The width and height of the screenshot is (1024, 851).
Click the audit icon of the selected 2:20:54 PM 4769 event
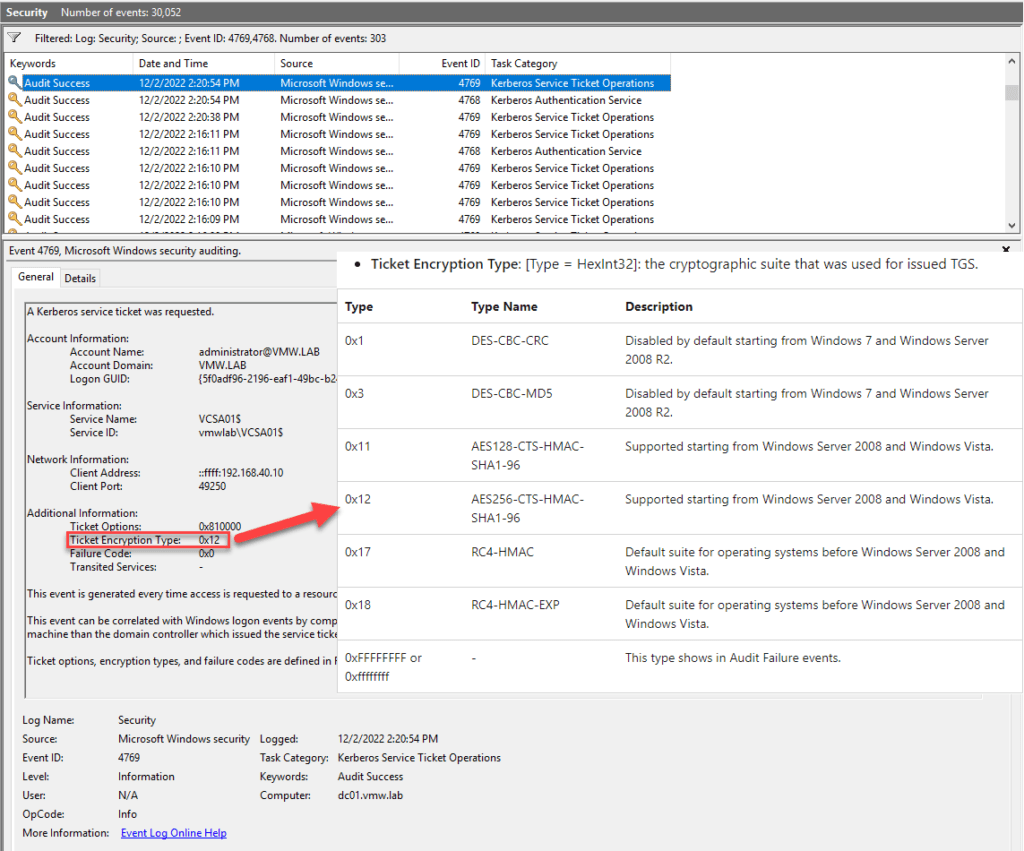click(14, 82)
